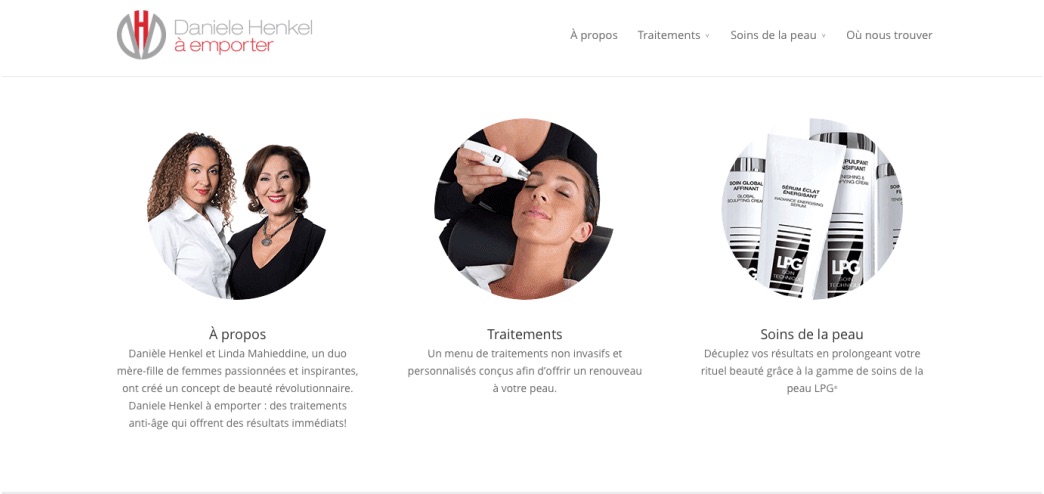Click the "Daniele Henkel" logo wordmark
Image resolution: width=1044 pixels, height=494 pixels.
[x=243, y=27]
